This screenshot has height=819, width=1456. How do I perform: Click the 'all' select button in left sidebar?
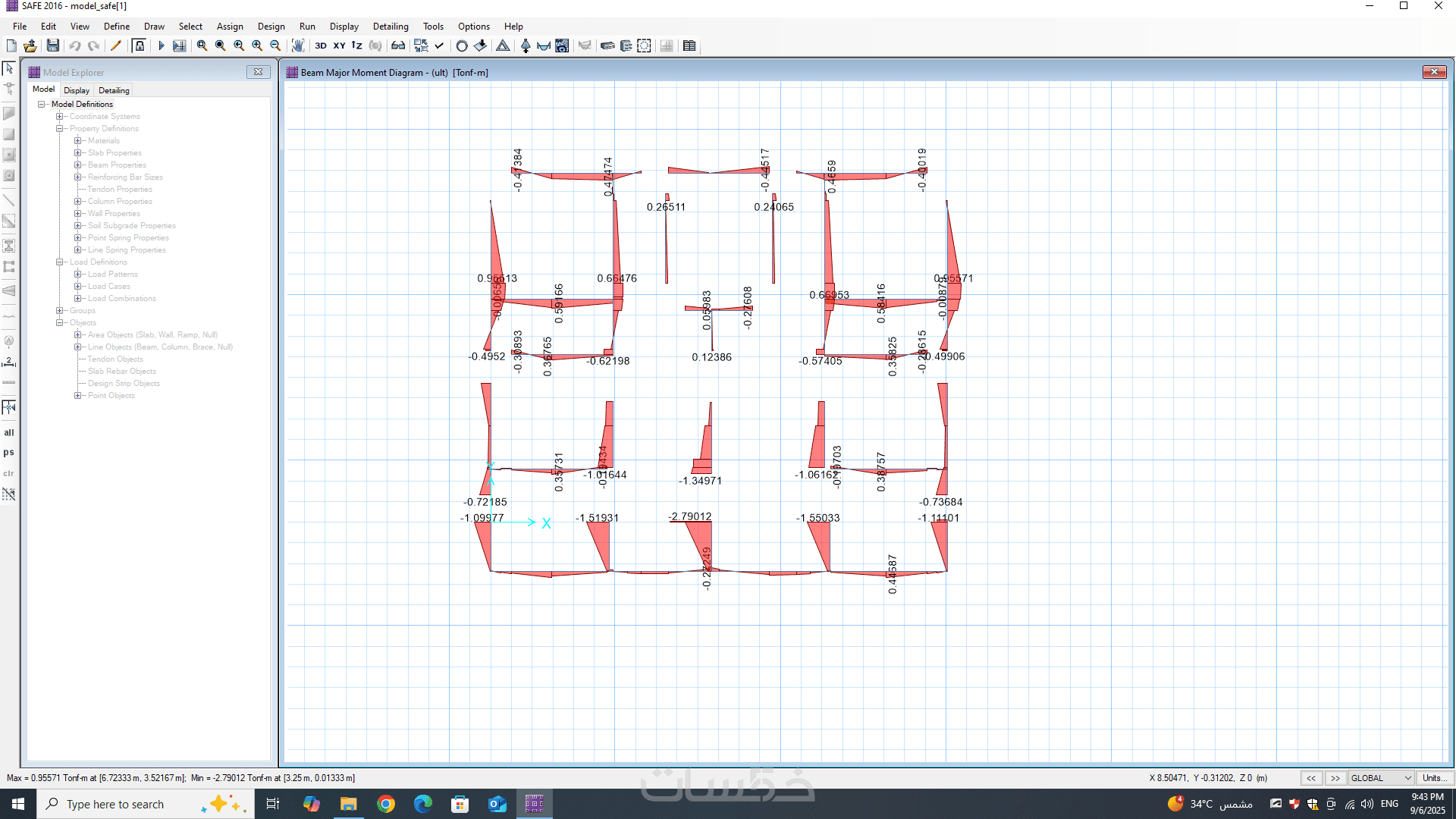pyautogui.click(x=9, y=432)
